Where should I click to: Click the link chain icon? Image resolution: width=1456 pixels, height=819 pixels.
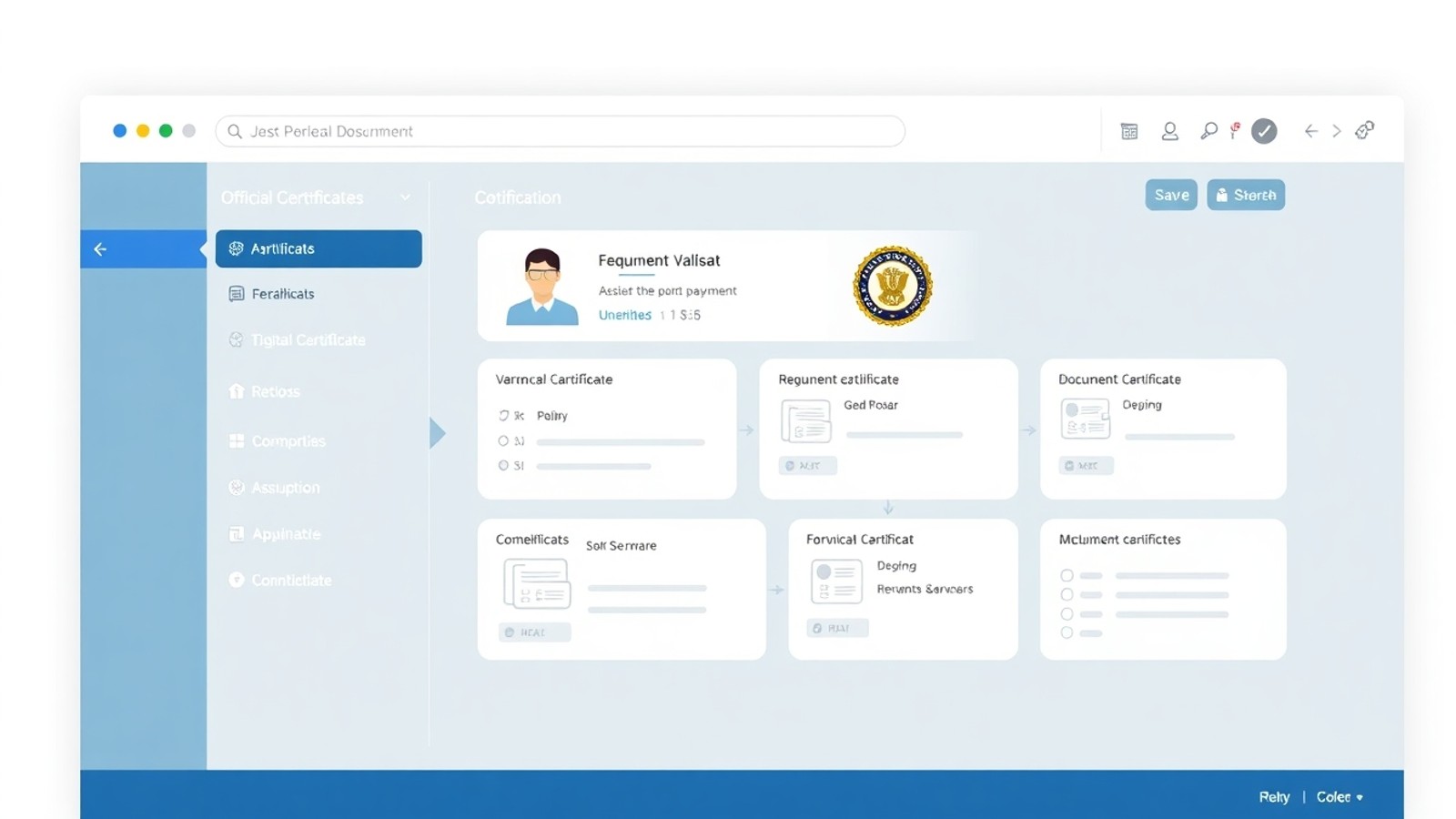pos(1364,131)
